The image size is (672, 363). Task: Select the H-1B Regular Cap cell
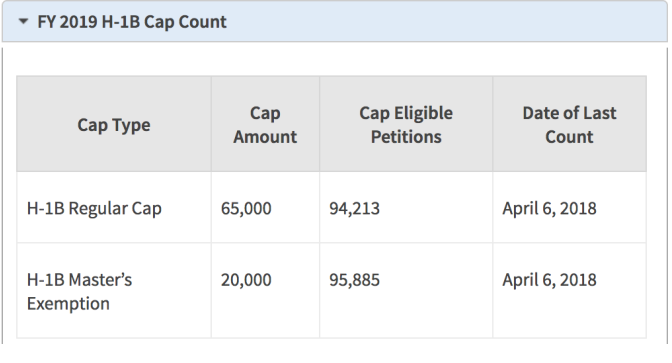pyautogui.click(x=114, y=208)
